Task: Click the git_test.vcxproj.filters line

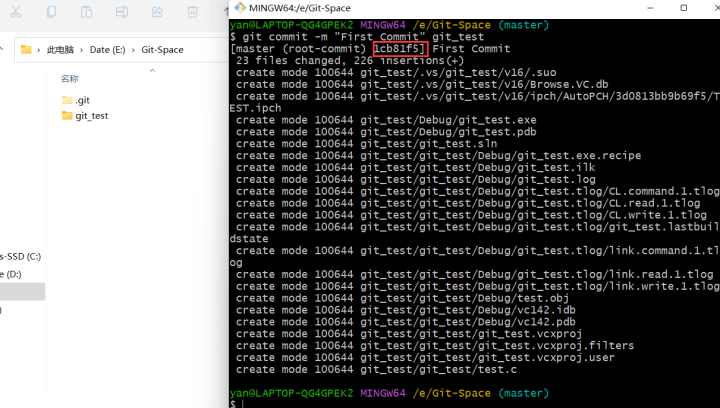Action: pyautogui.click(x=435, y=346)
